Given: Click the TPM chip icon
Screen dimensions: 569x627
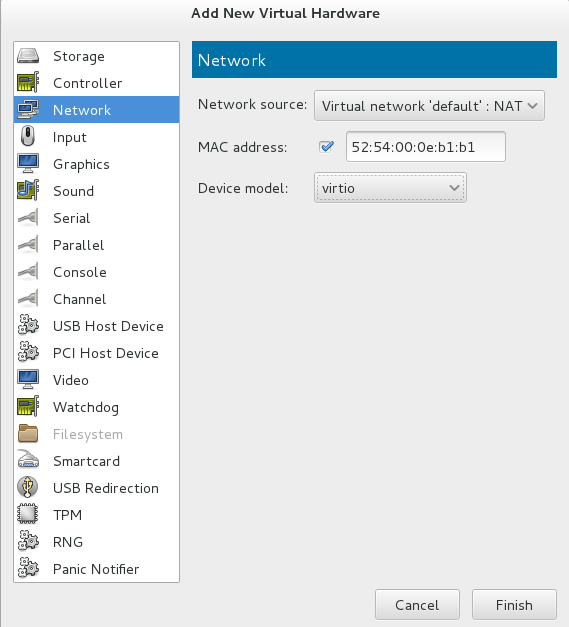Looking at the screenshot, I should (x=28, y=514).
